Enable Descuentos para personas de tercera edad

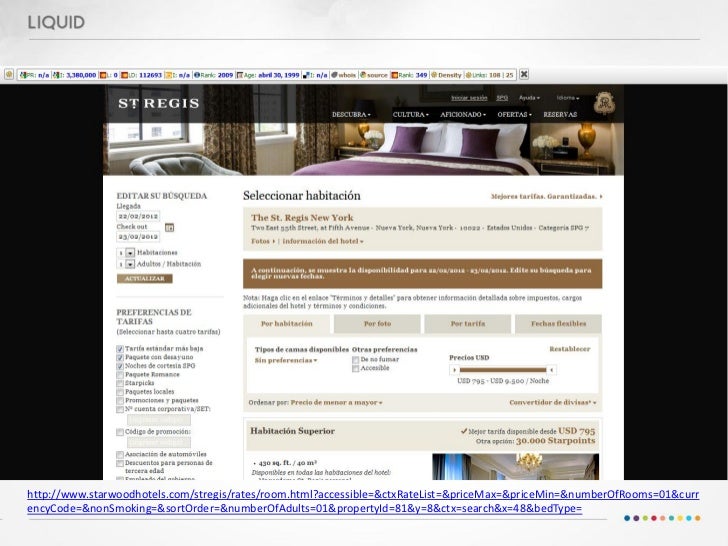click(x=120, y=463)
